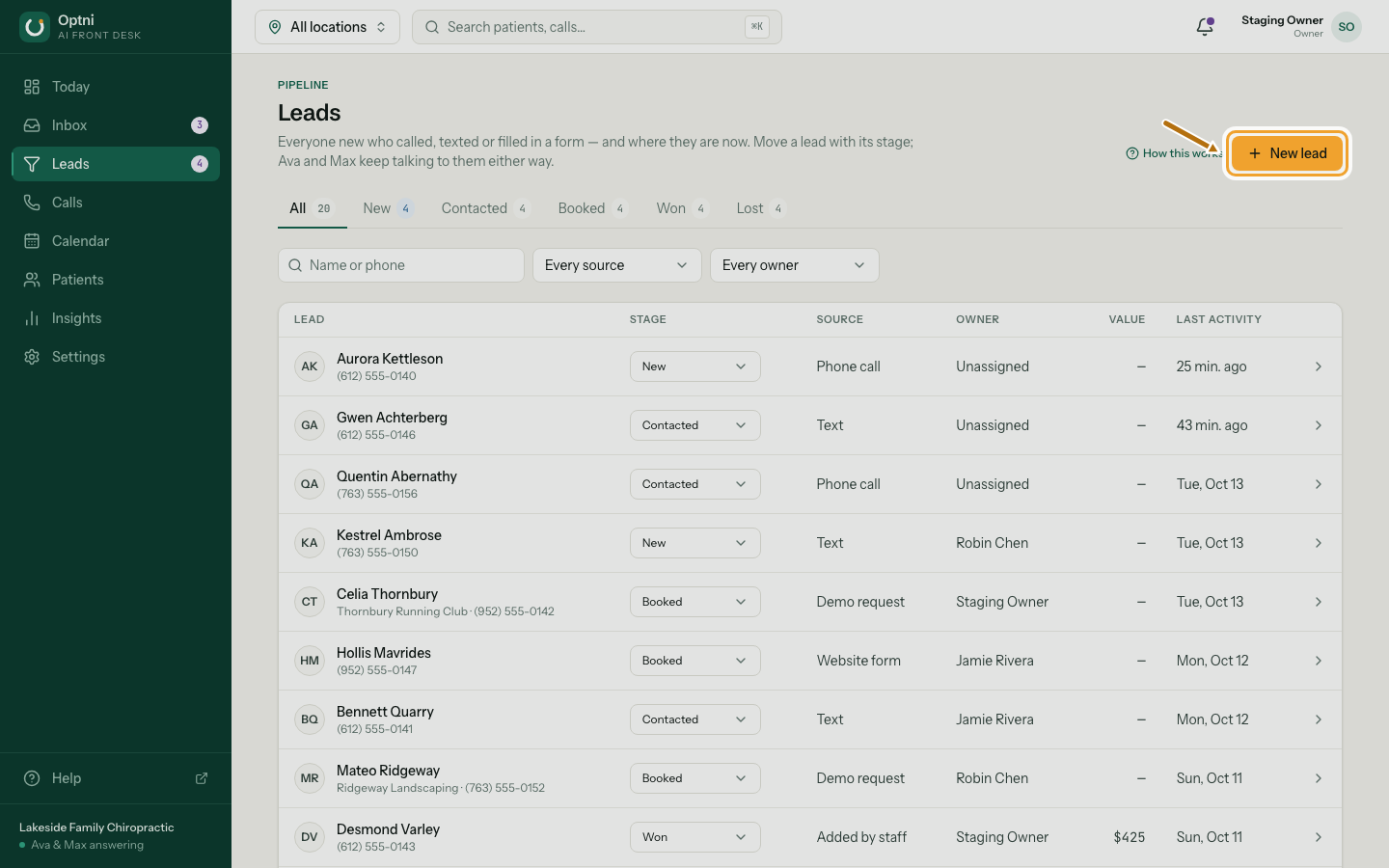This screenshot has width=1389, height=868.
Task: Open Inbox in sidebar
Action: pos(116,125)
